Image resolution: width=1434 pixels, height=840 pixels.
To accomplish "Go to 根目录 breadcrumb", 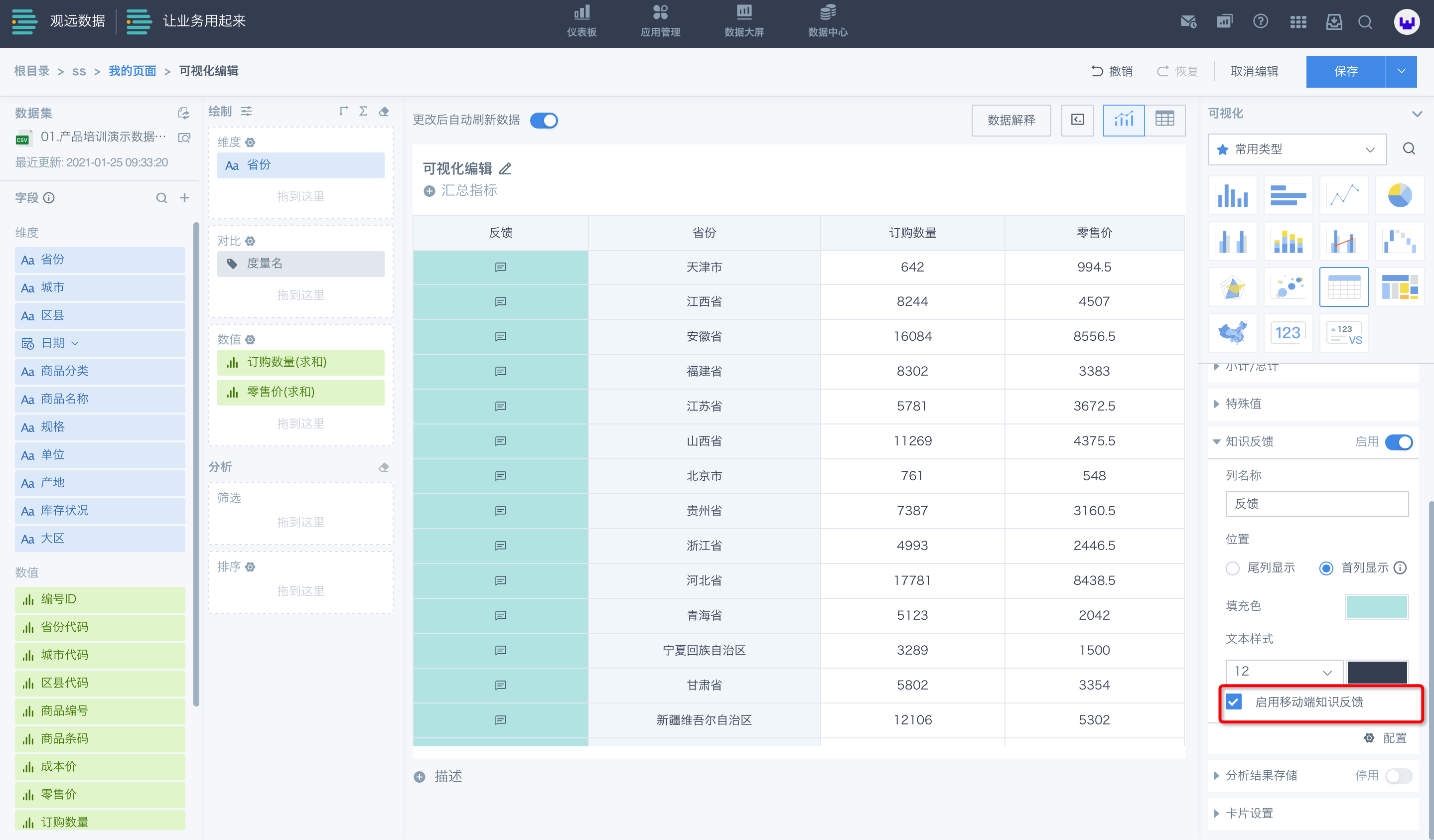I will [x=31, y=71].
